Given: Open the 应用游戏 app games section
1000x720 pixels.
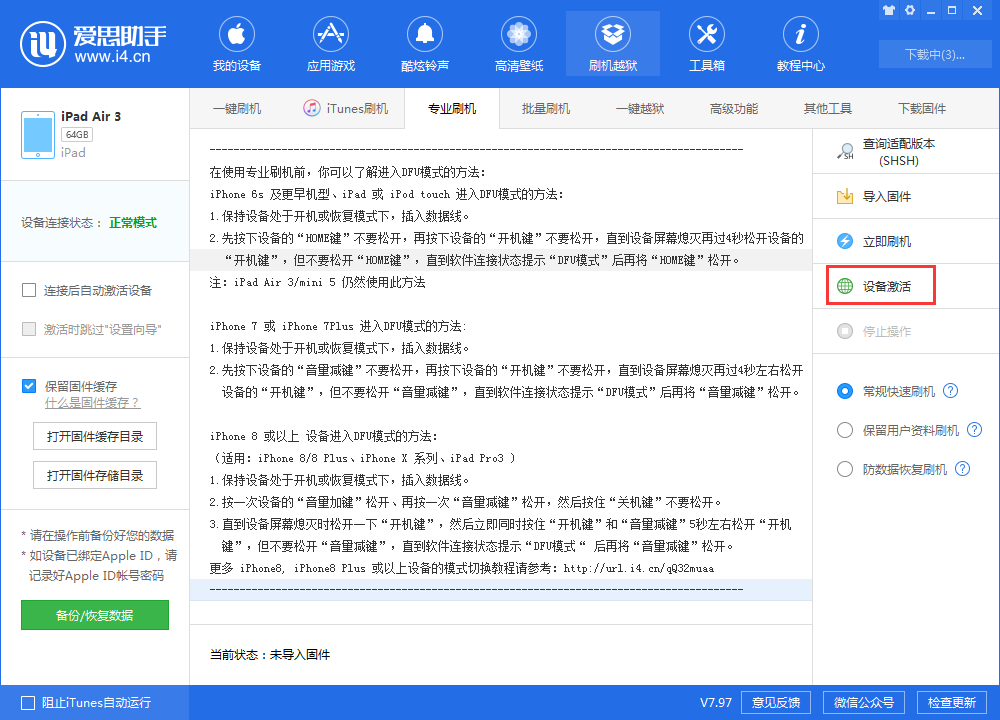Looking at the screenshot, I should pyautogui.click(x=330, y=43).
